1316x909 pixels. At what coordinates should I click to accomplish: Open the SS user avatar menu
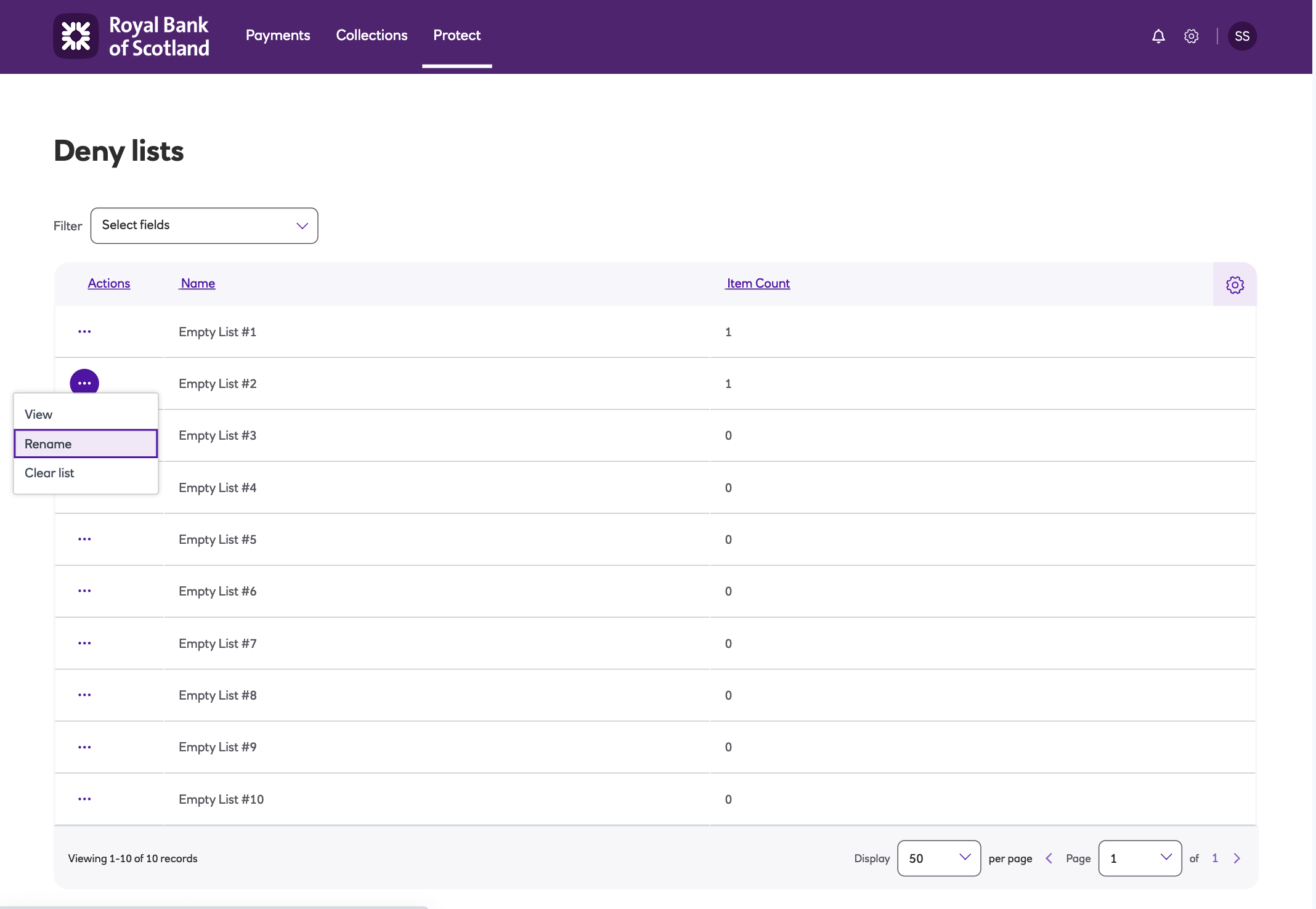[x=1242, y=36]
